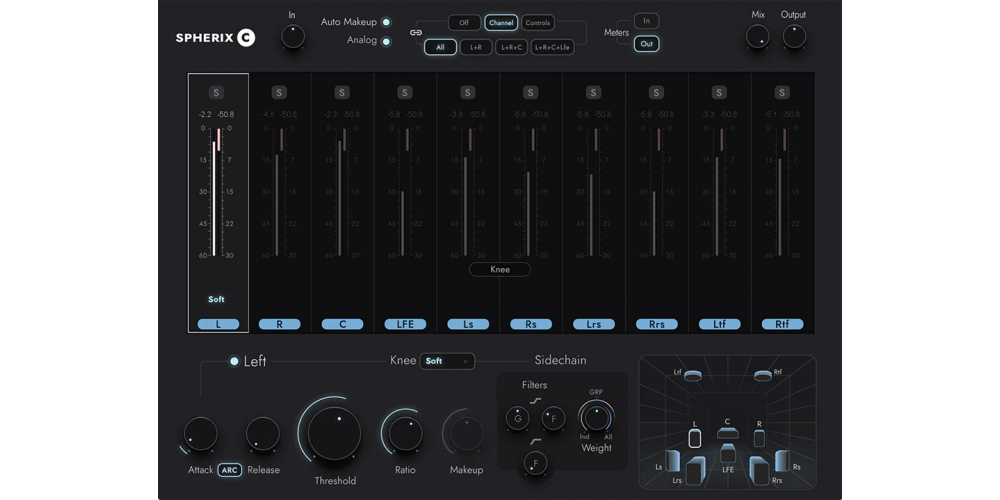Set link mode to Channel

click(501, 23)
